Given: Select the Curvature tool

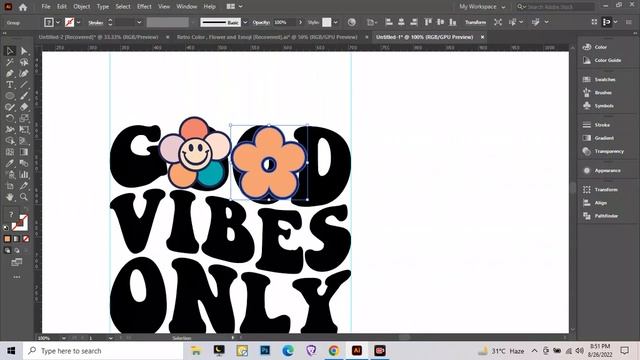Looking at the screenshot, I should pos(24,73).
